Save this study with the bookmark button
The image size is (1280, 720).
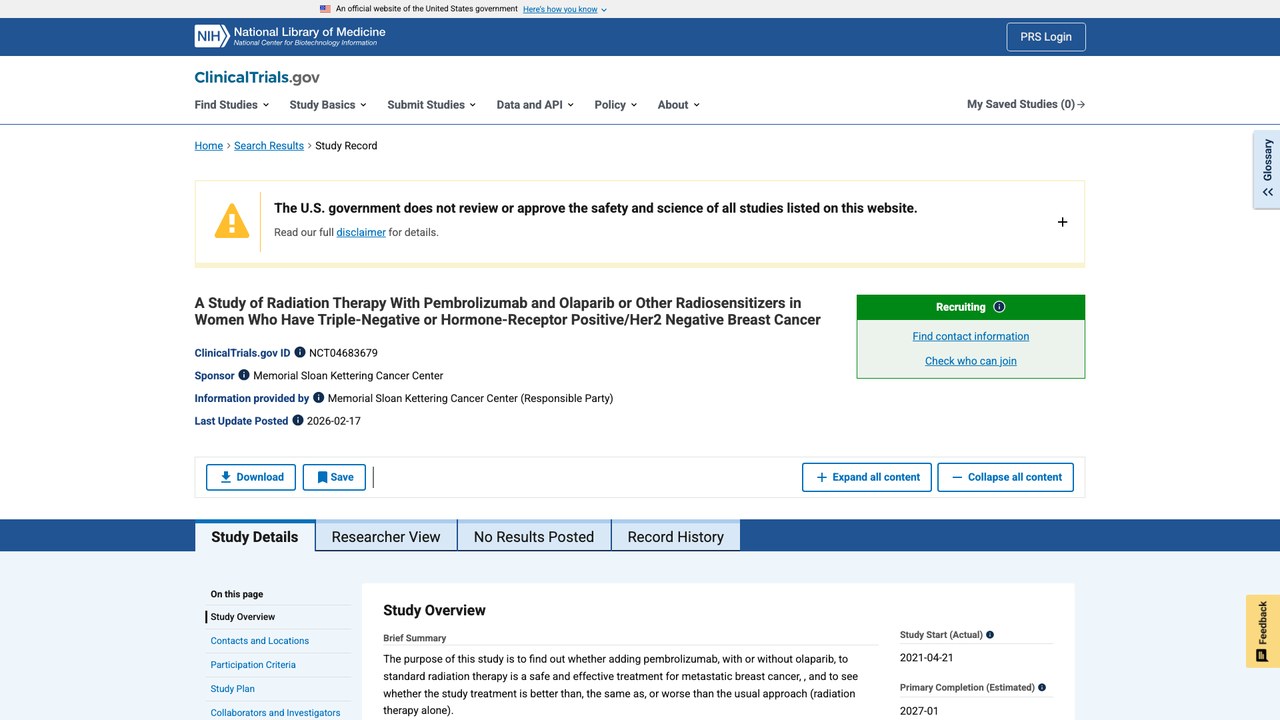334,477
